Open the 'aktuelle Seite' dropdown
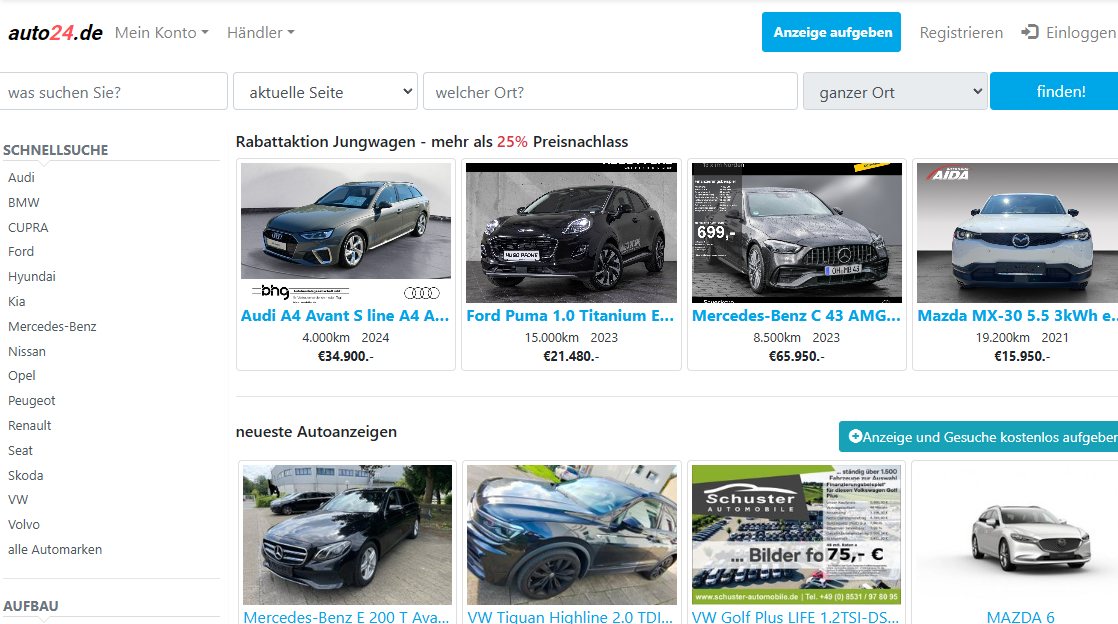Screen dimensions: 1118x624 [326, 91]
